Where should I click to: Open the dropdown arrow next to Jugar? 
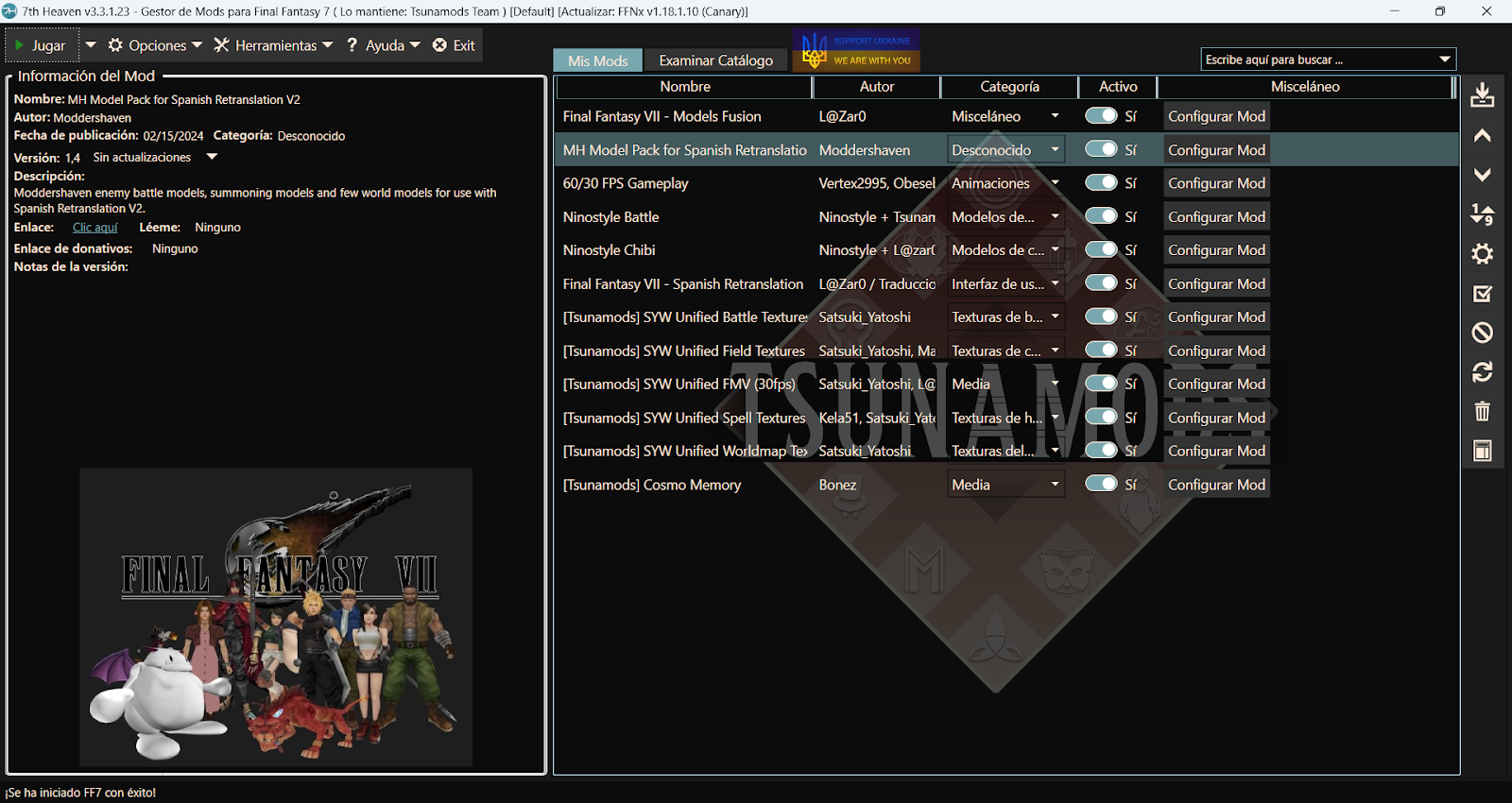click(91, 44)
